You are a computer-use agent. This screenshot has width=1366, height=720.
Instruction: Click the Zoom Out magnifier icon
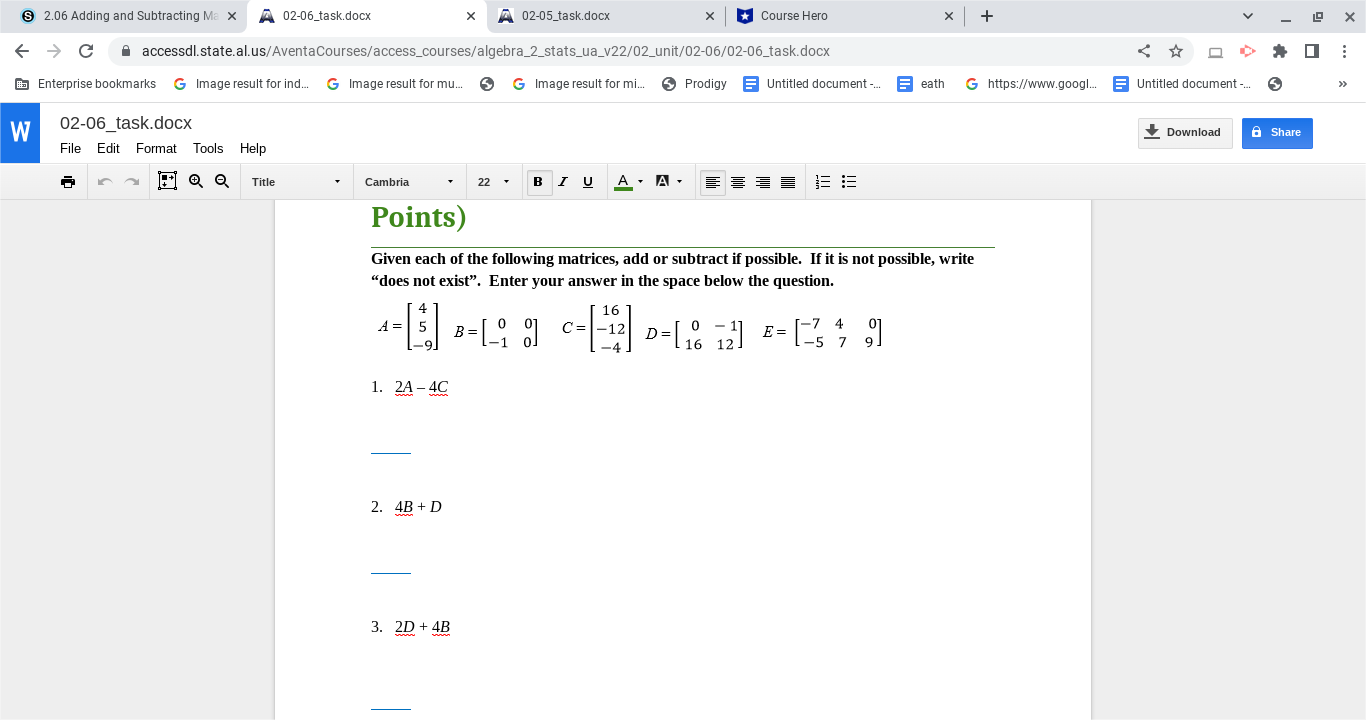pos(222,181)
